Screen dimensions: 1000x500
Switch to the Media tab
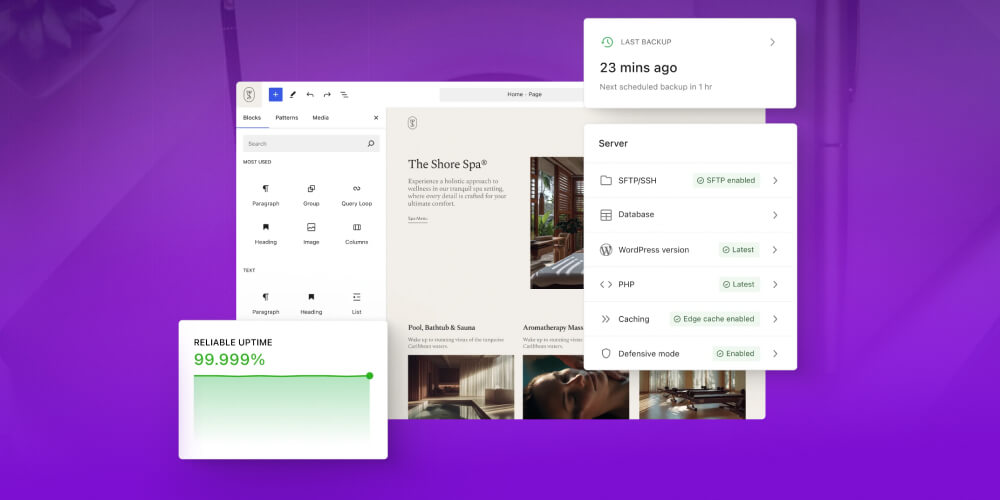(320, 118)
